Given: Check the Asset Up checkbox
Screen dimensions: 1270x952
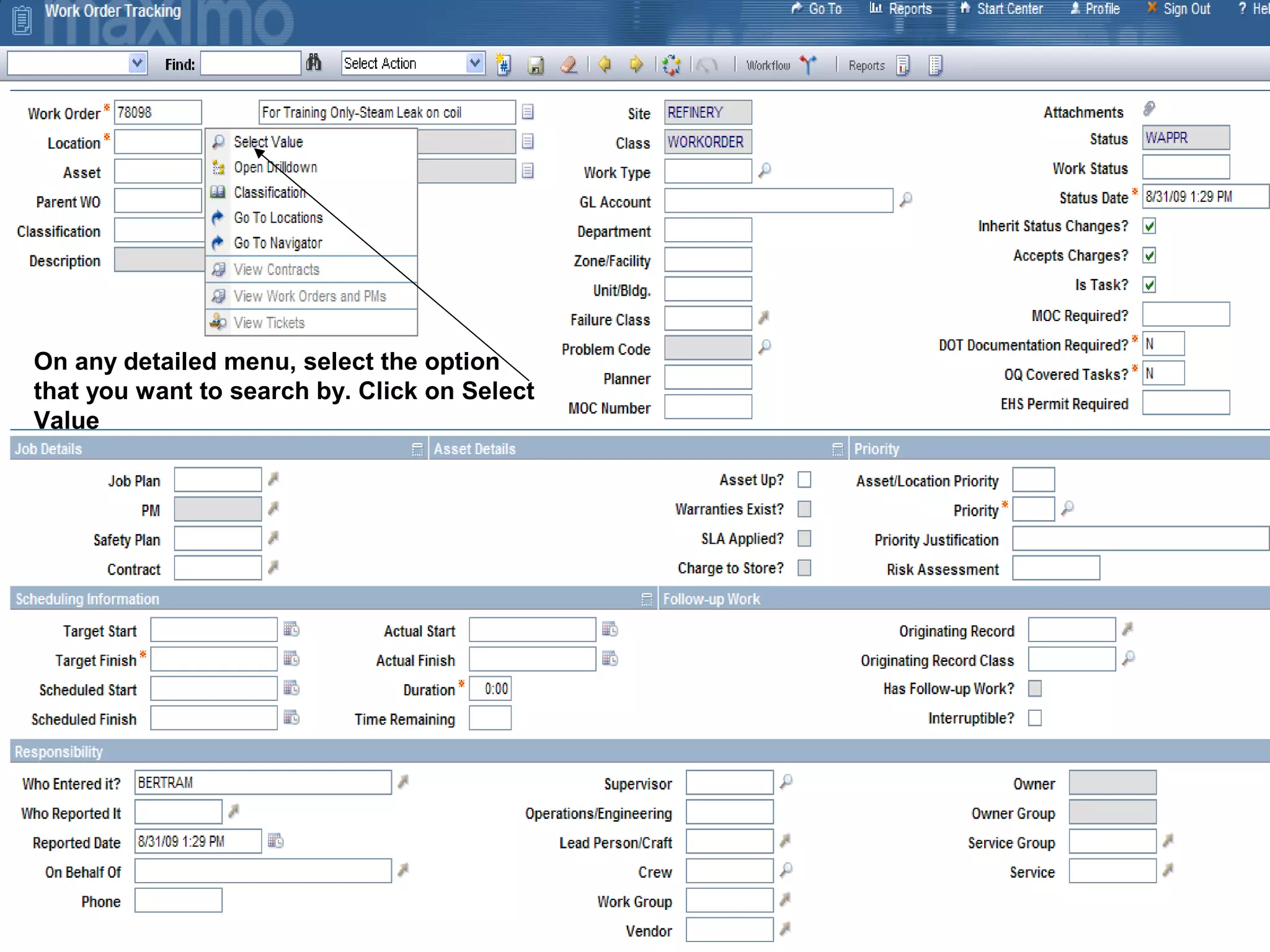Looking at the screenshot, I should (x=804, y=480).
